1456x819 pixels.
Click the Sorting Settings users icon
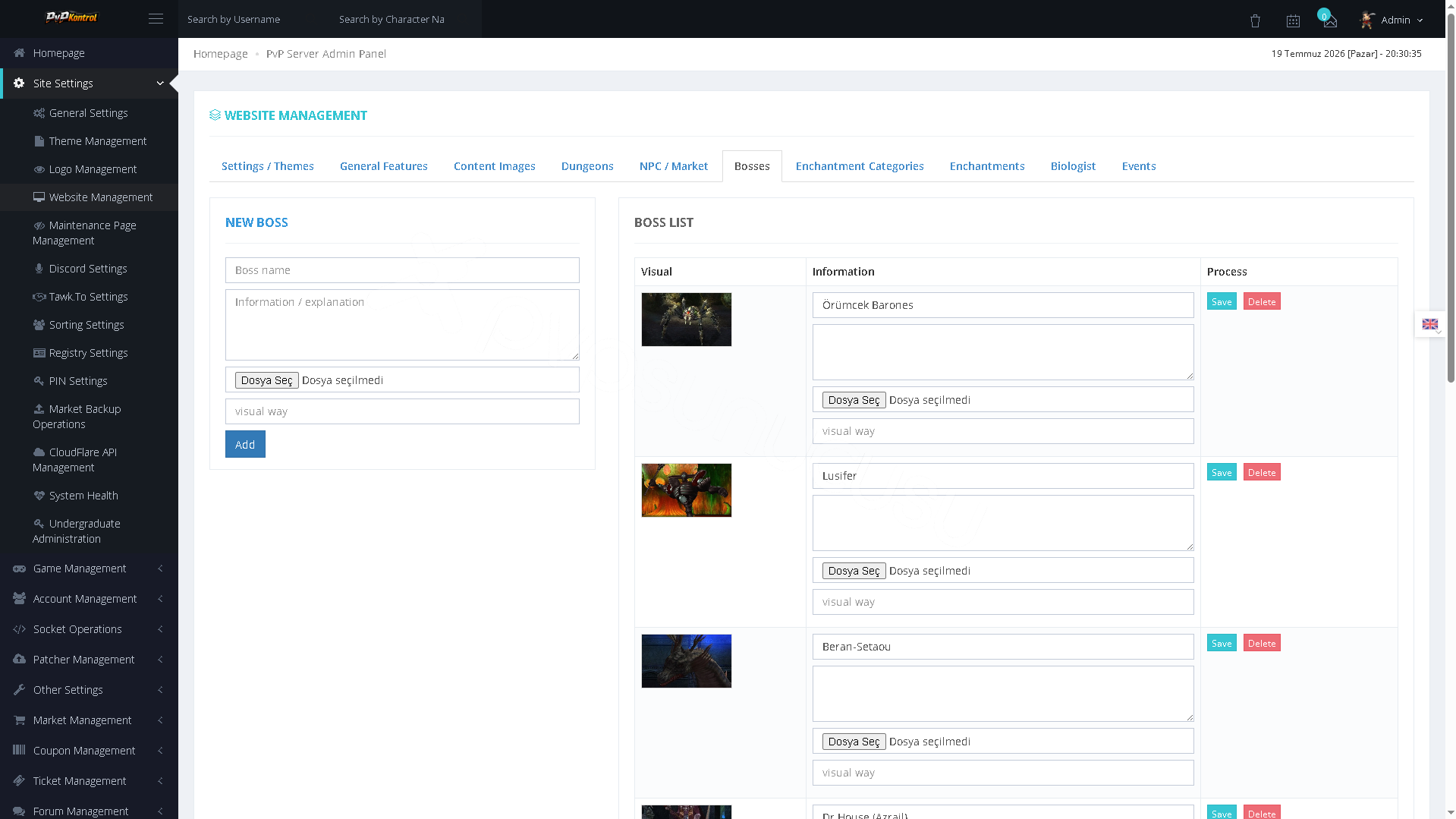tap(39, 325)
